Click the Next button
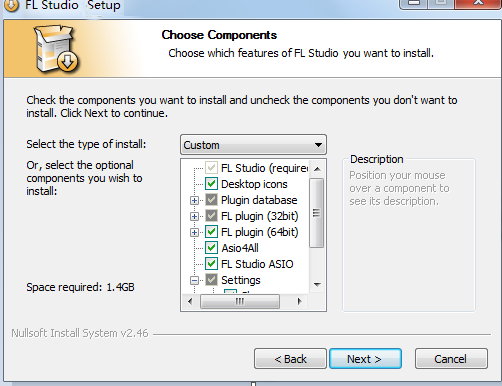 (365, 359)
